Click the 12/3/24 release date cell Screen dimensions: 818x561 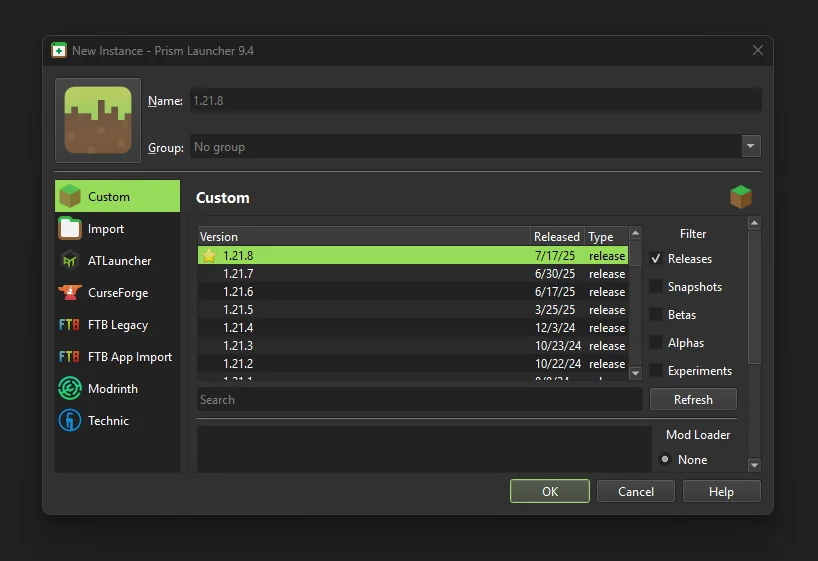coord(555,328)
